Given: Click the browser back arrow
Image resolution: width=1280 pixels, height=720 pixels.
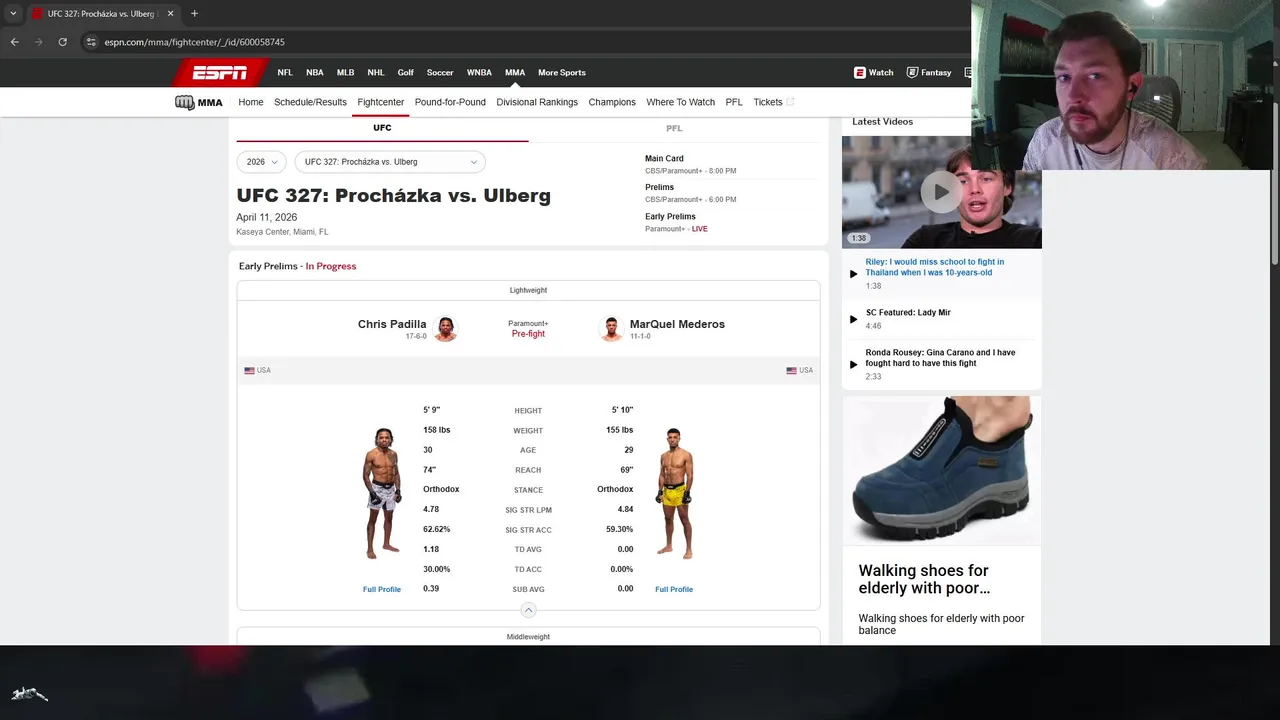Looking at the screenshot, I should tap(14, 42).
